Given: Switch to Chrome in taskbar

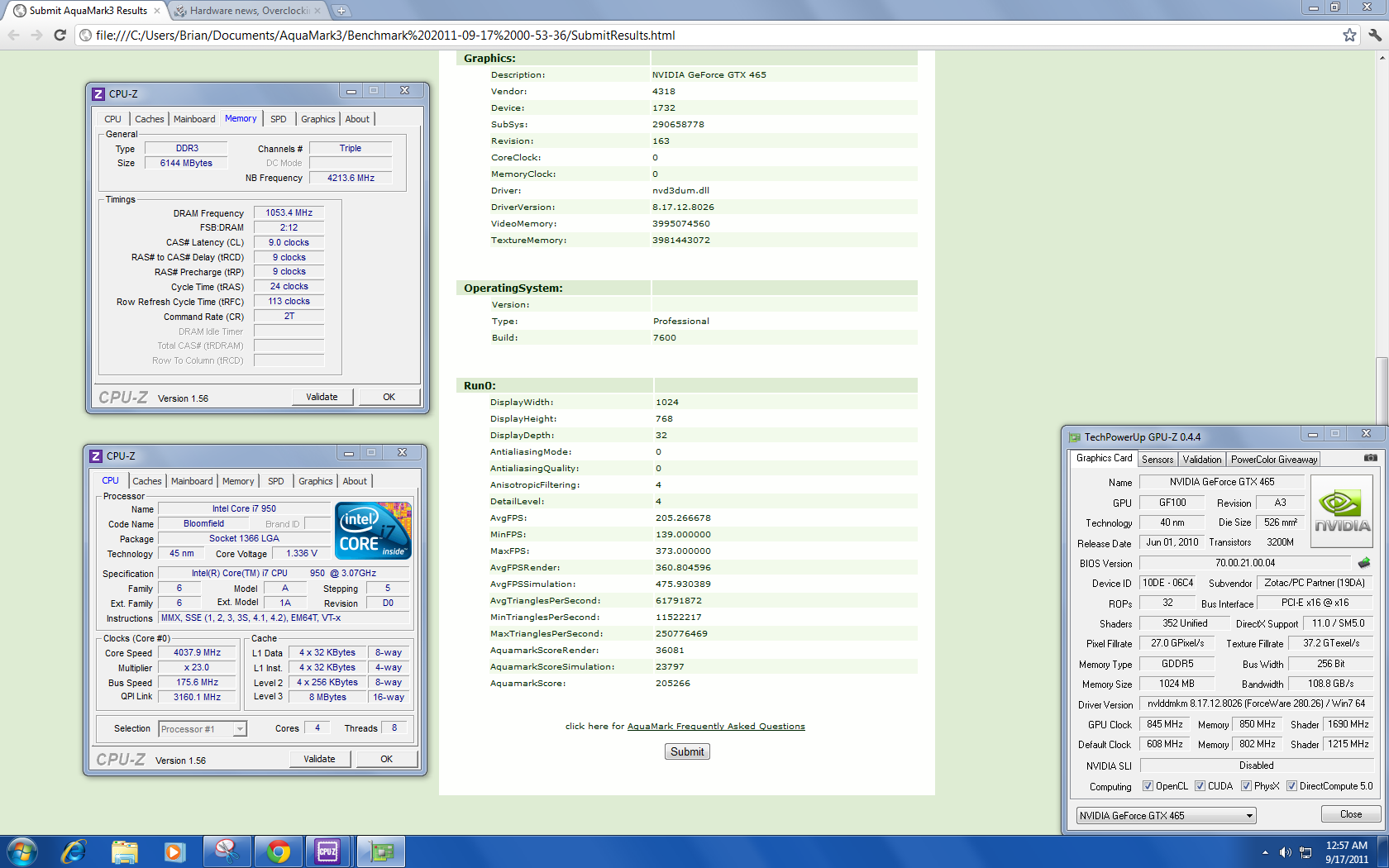Looking at the screenshot, I should coord(279,851).
